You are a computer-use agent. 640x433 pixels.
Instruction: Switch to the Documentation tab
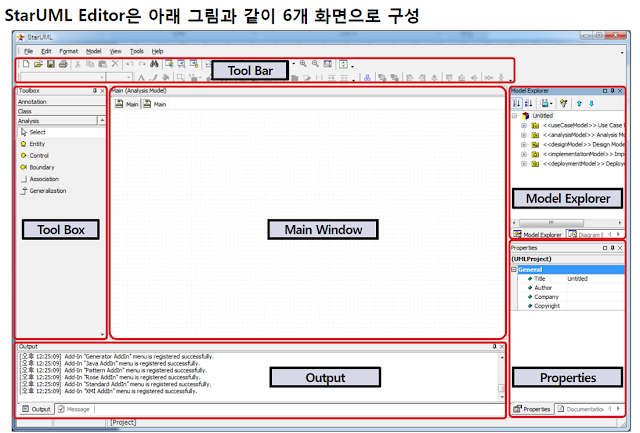pos(581,409)
